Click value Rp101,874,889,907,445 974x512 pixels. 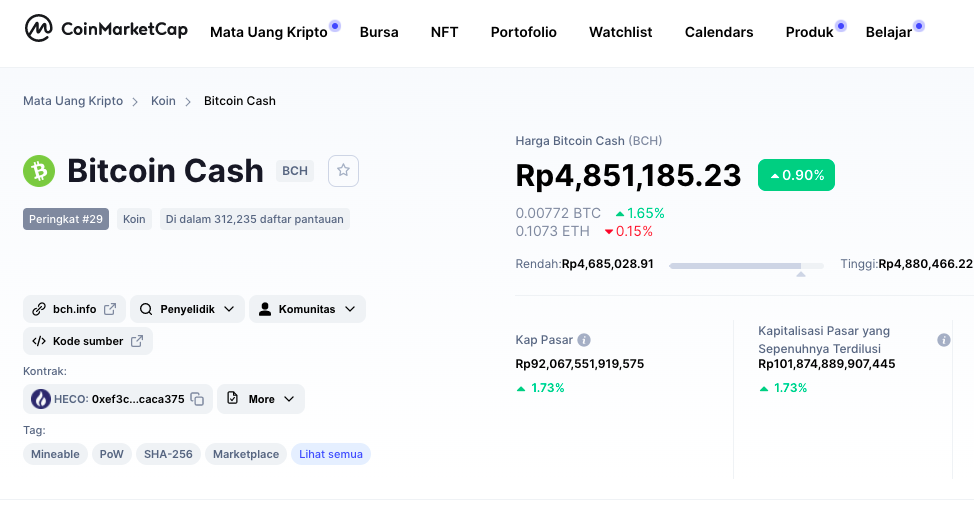pyautogui.click(x=827, y=364)
